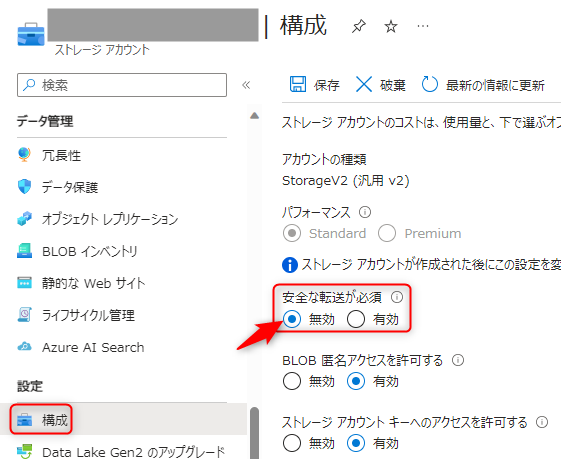The image size is (561, 459).
Task: Click the 設定 section heading
Action: pos(30,386)
